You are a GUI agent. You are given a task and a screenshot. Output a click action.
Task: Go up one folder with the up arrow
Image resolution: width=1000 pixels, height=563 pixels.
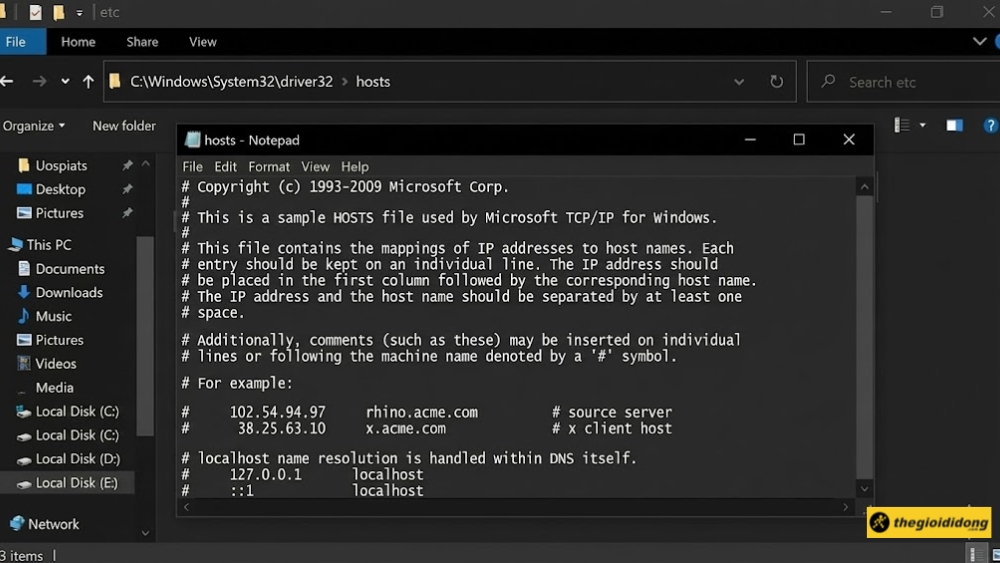(88, 82)
